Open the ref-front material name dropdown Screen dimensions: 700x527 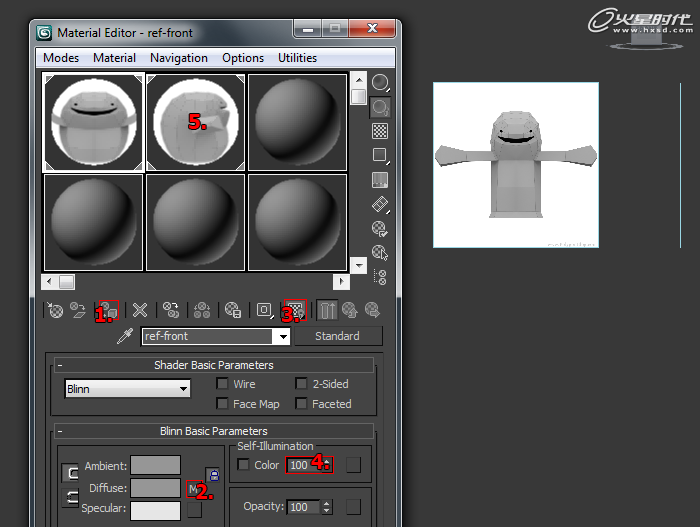[282, 337]
